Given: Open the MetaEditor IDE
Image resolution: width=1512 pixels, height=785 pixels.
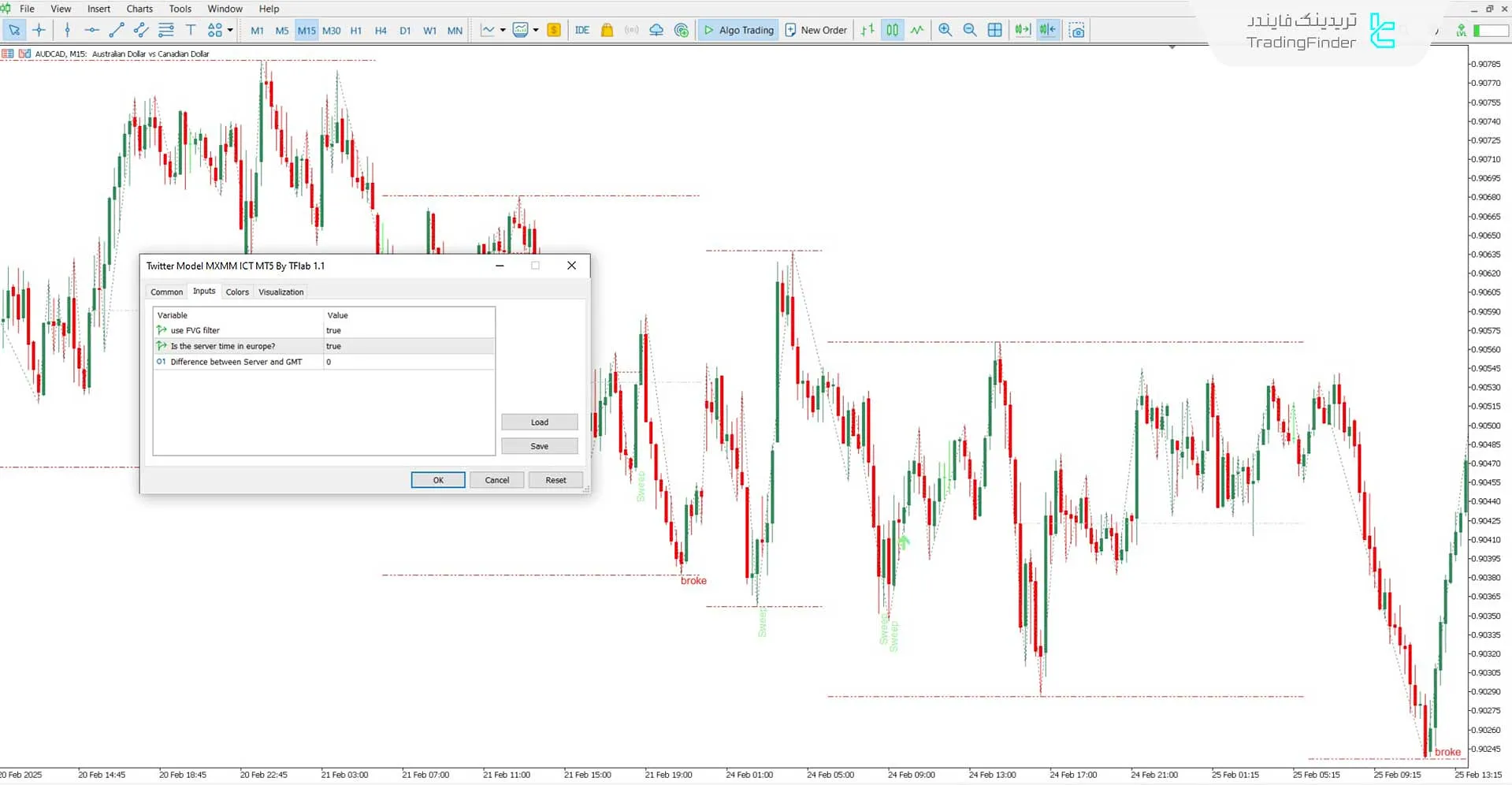Looking at the screenshot, I should [582, 30].
